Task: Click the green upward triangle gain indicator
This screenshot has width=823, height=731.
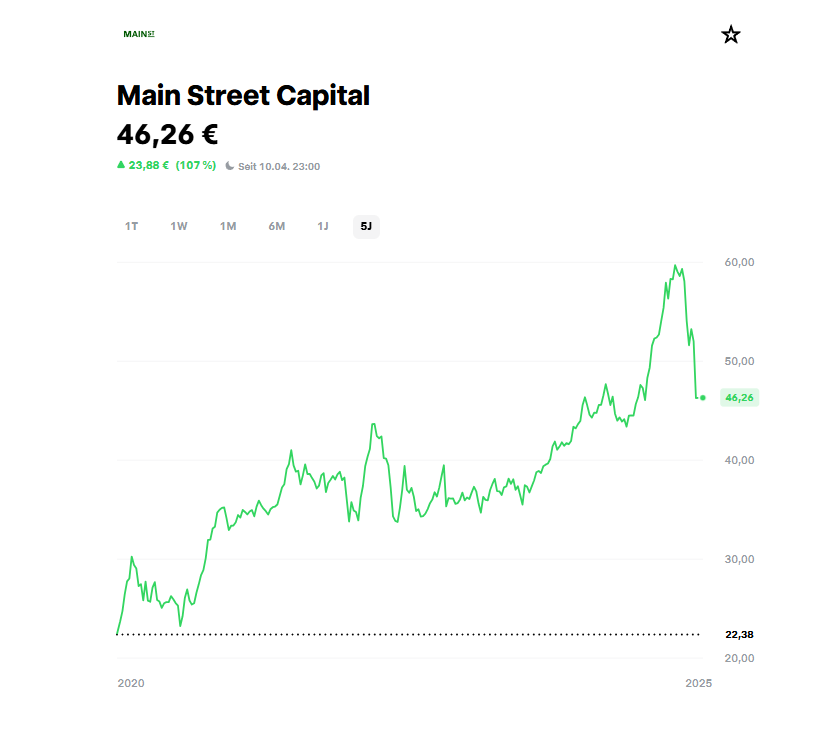Action: pos(121,165)
